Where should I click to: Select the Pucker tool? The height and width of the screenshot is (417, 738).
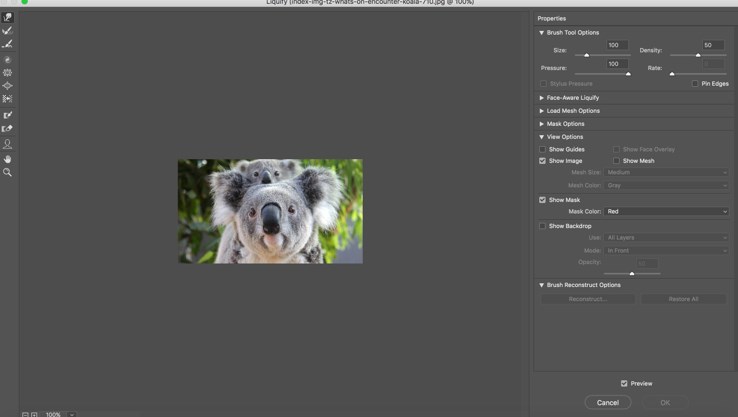(8, 72)
